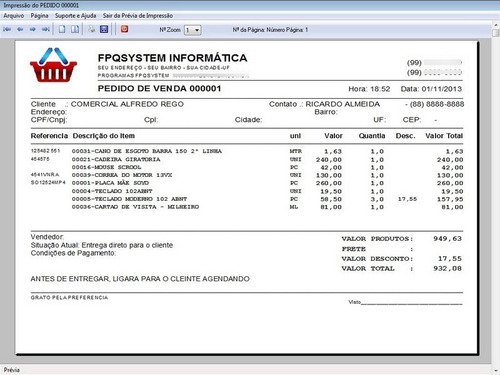This screenshot has height=375, width=500.
Task: Click reference code SO12524MP4
Action: point(48,183)
